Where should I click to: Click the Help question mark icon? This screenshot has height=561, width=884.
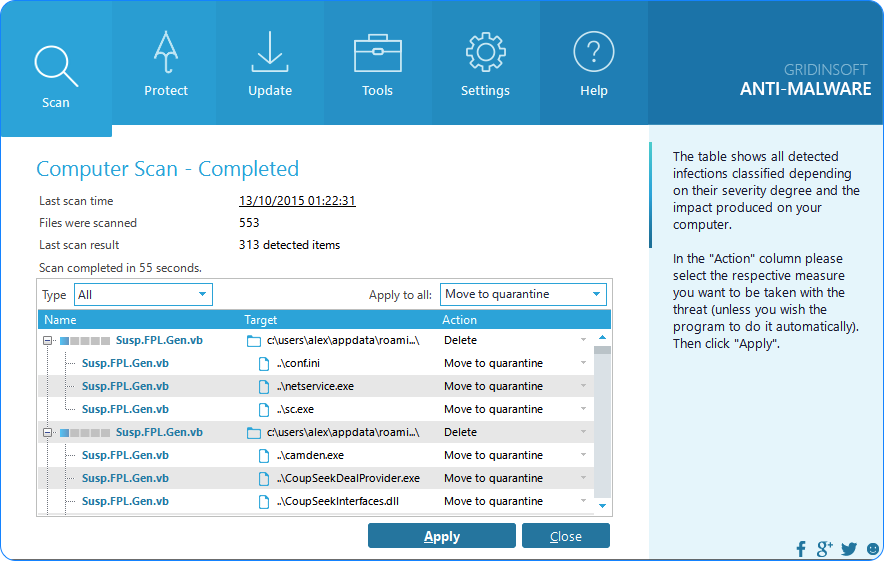tap(593, 52)
